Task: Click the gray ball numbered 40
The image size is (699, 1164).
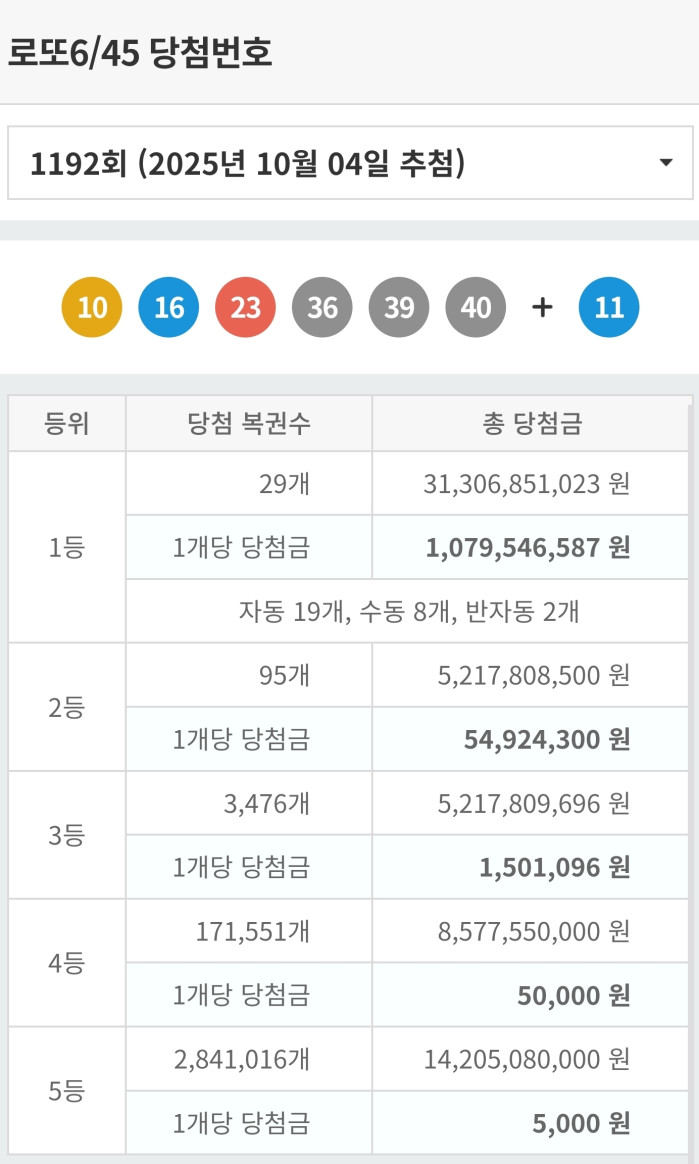Action: tap(476, 307)
